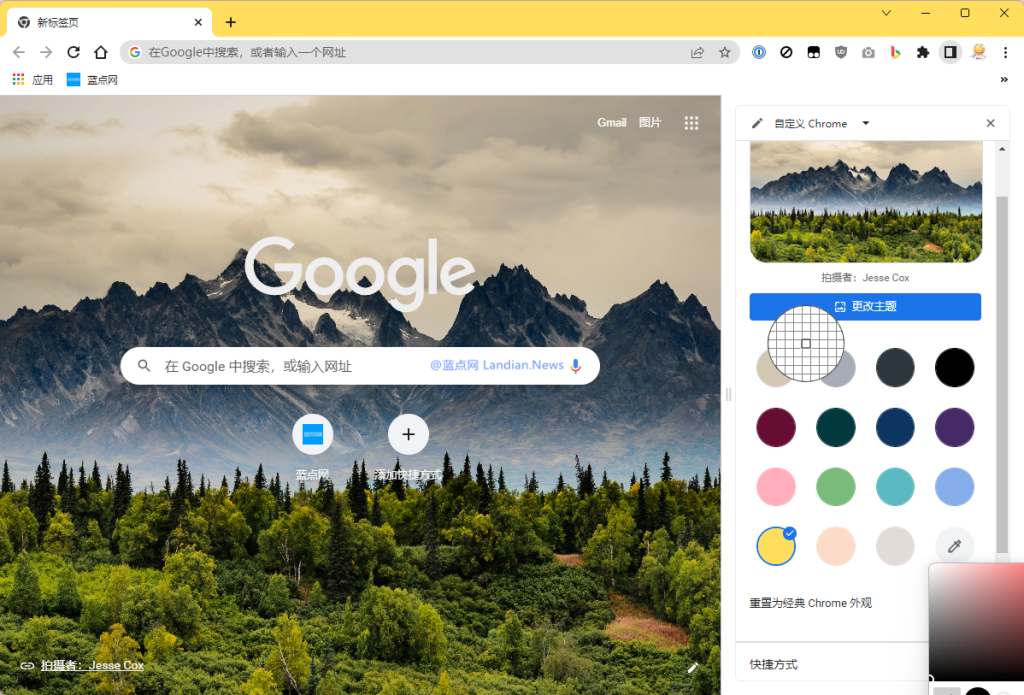Screen dimensions: 1024x695
Task: Select the navy blue color swatch
Action: point(895,427)
